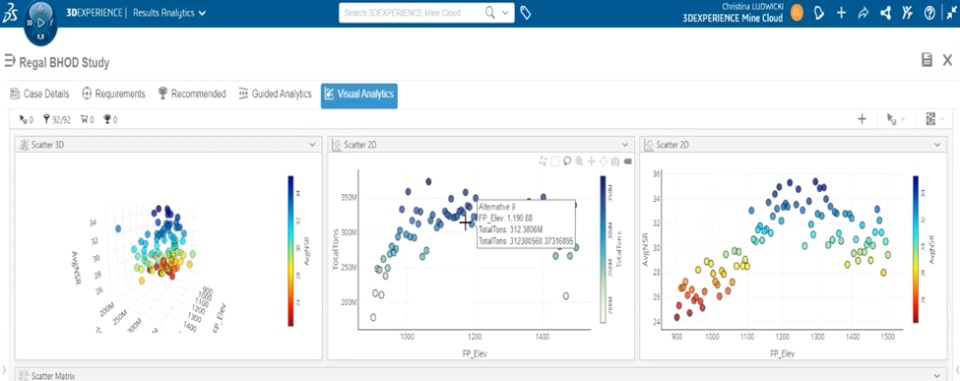Image resolution: width=960 pixels, height=381 pixels.
Task: Click the search magnifier icon
Action: point(490,13)
